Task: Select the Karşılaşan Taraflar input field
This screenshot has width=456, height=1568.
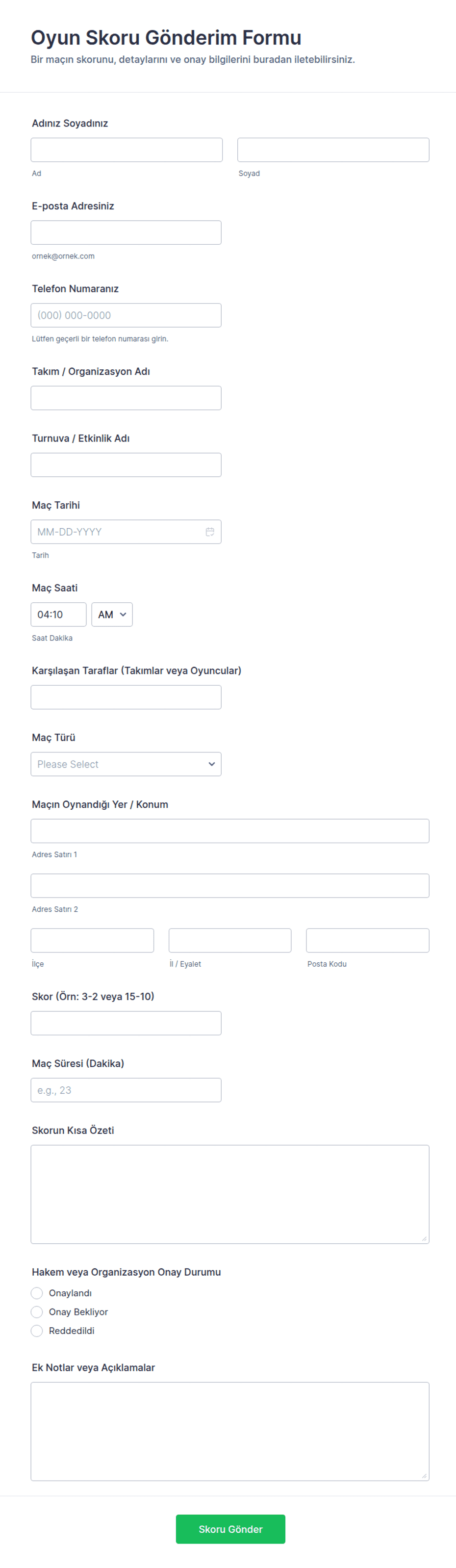Action: pyautogui.click(x=126, y=697)
